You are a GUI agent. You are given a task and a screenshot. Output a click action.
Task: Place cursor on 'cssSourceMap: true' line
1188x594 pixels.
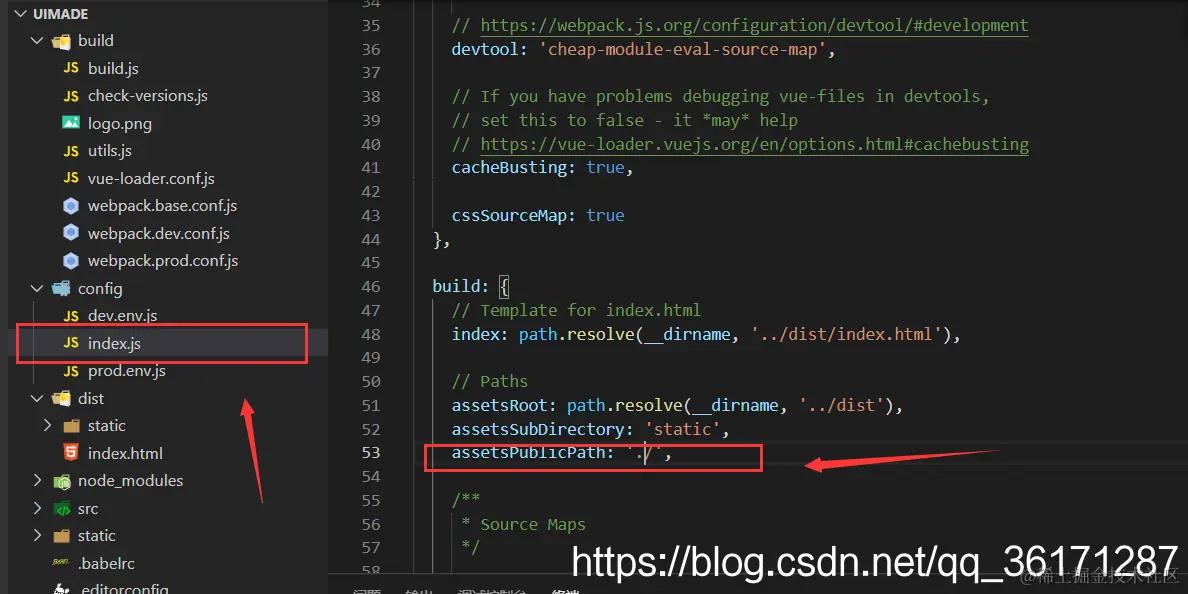click(538, 215)
